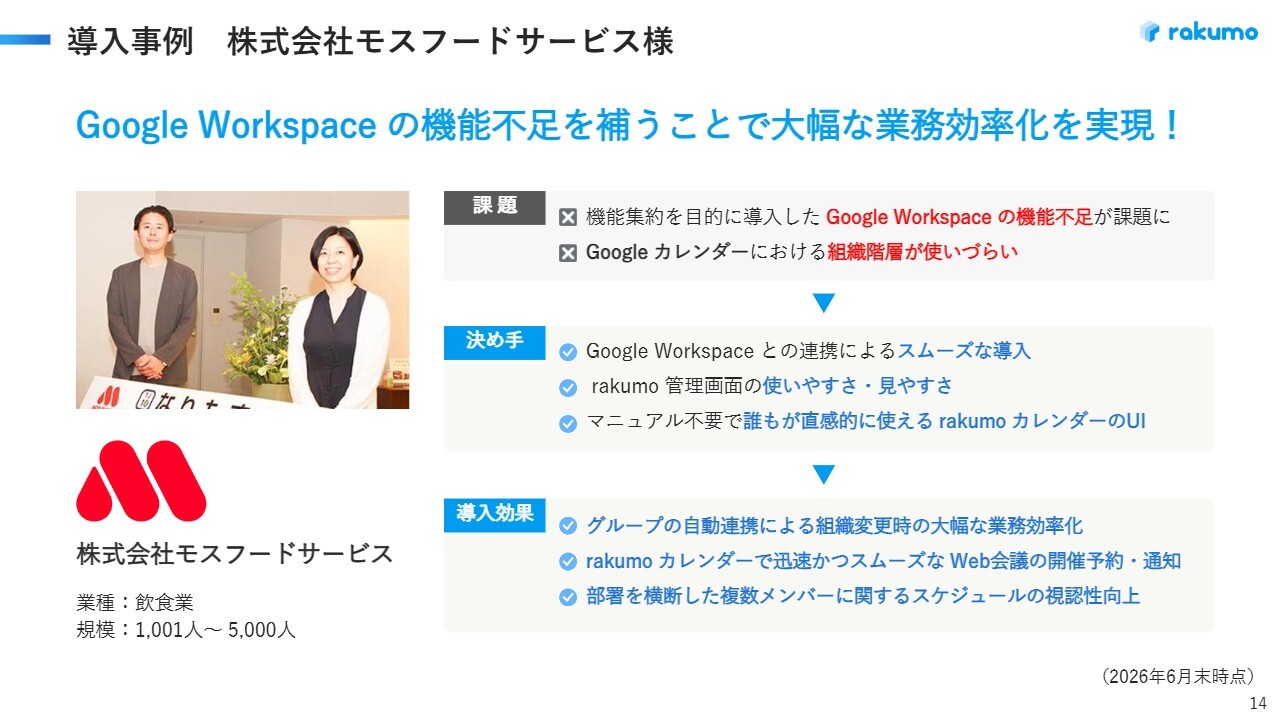
Task: Click the blue headline about Google Workspace
Action: coord(629,126)
